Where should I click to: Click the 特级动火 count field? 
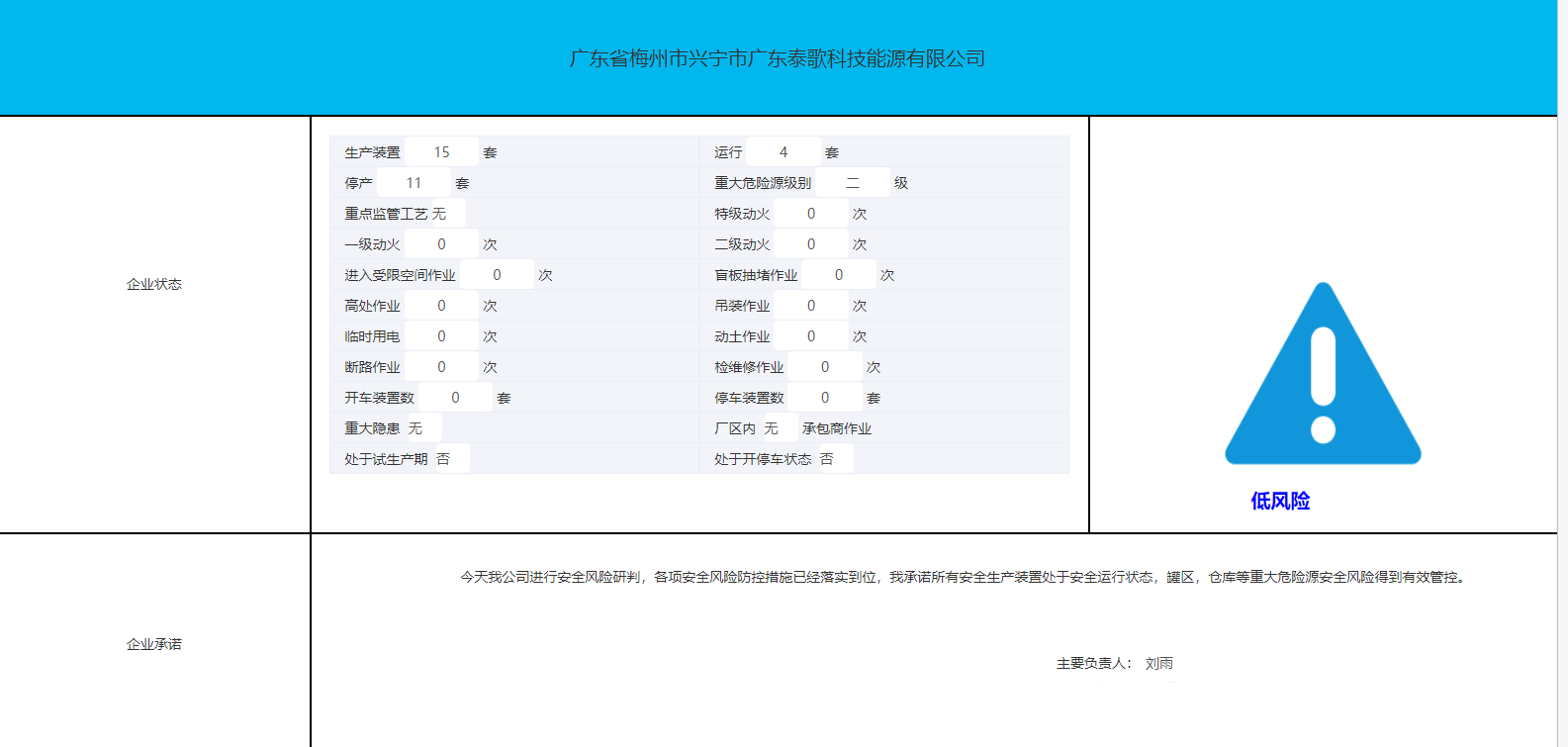811,214
